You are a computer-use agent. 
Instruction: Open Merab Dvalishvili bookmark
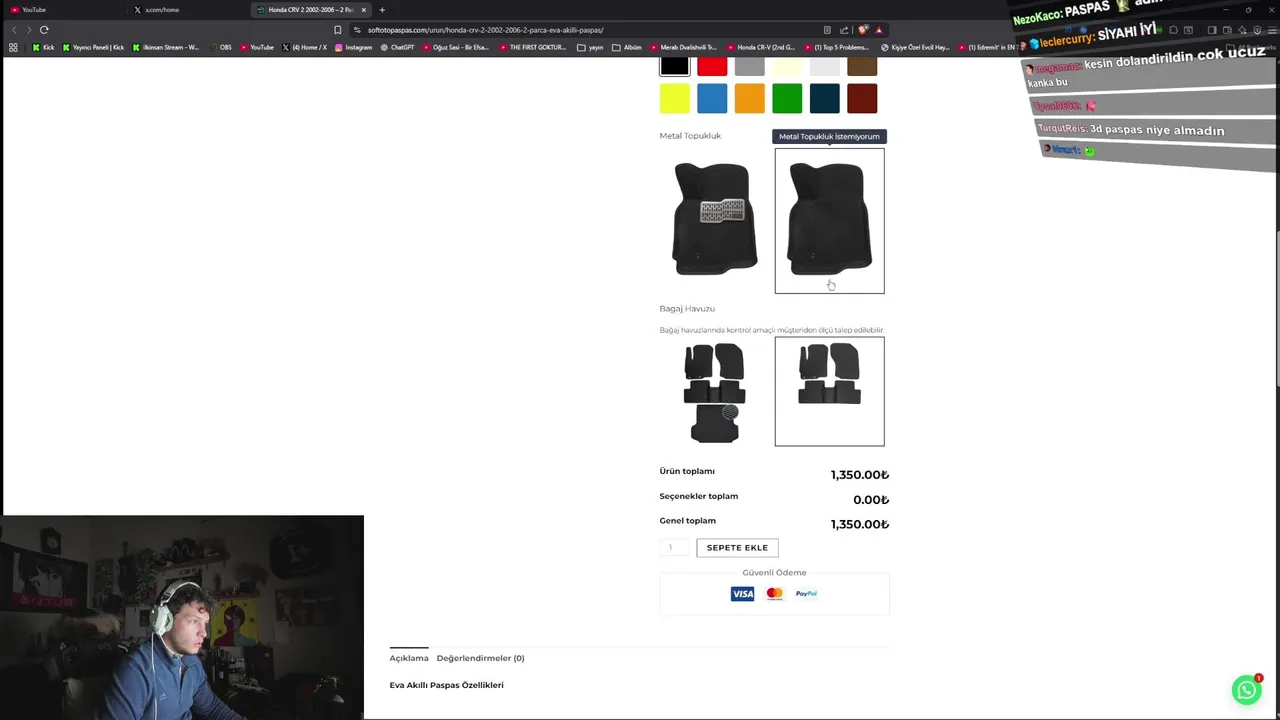684,47
